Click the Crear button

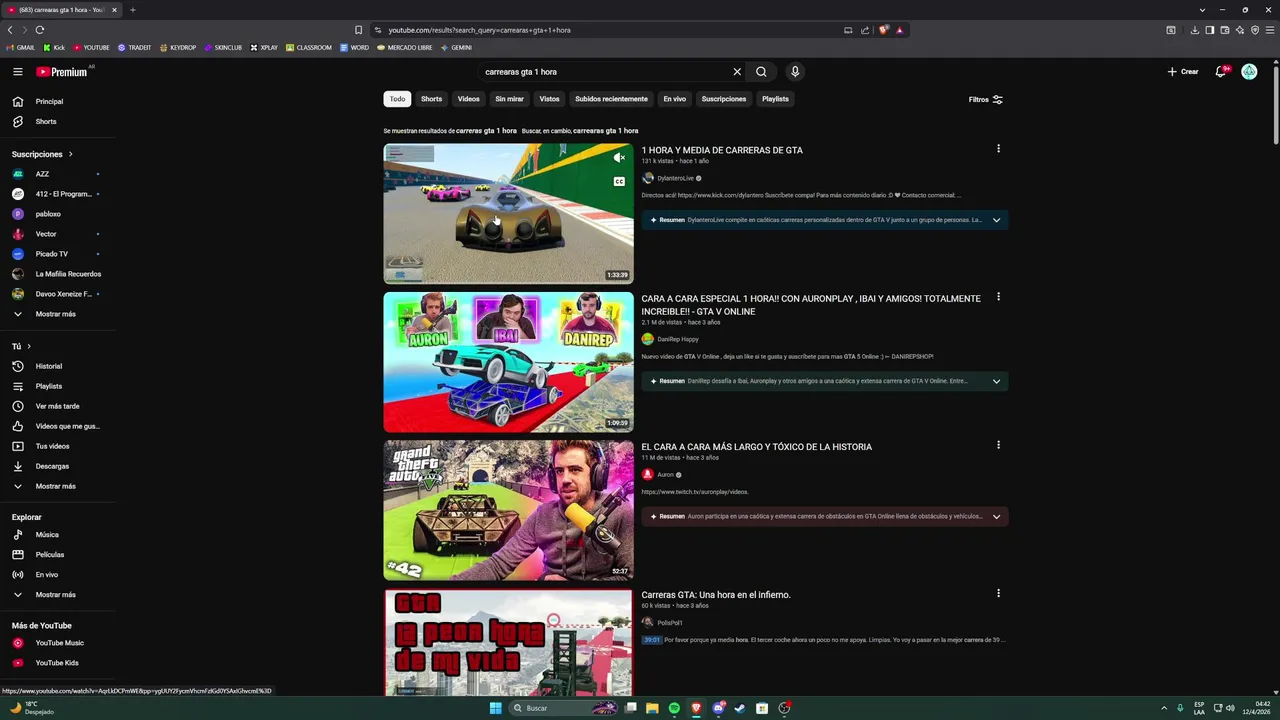(1182, 72)
